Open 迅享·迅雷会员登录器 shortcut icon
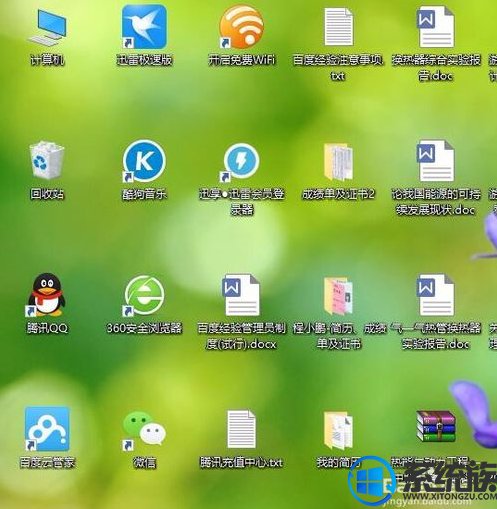This screenshot has width=497, height=509. coord(241,162)
